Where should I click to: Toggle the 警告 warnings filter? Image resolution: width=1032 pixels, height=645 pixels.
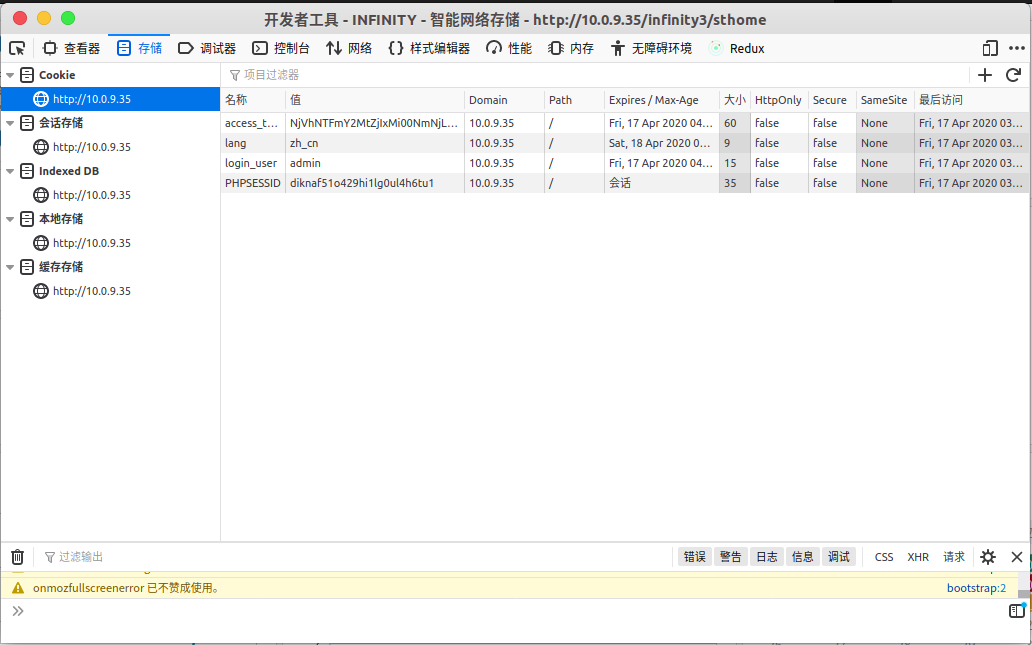[730, 557]
